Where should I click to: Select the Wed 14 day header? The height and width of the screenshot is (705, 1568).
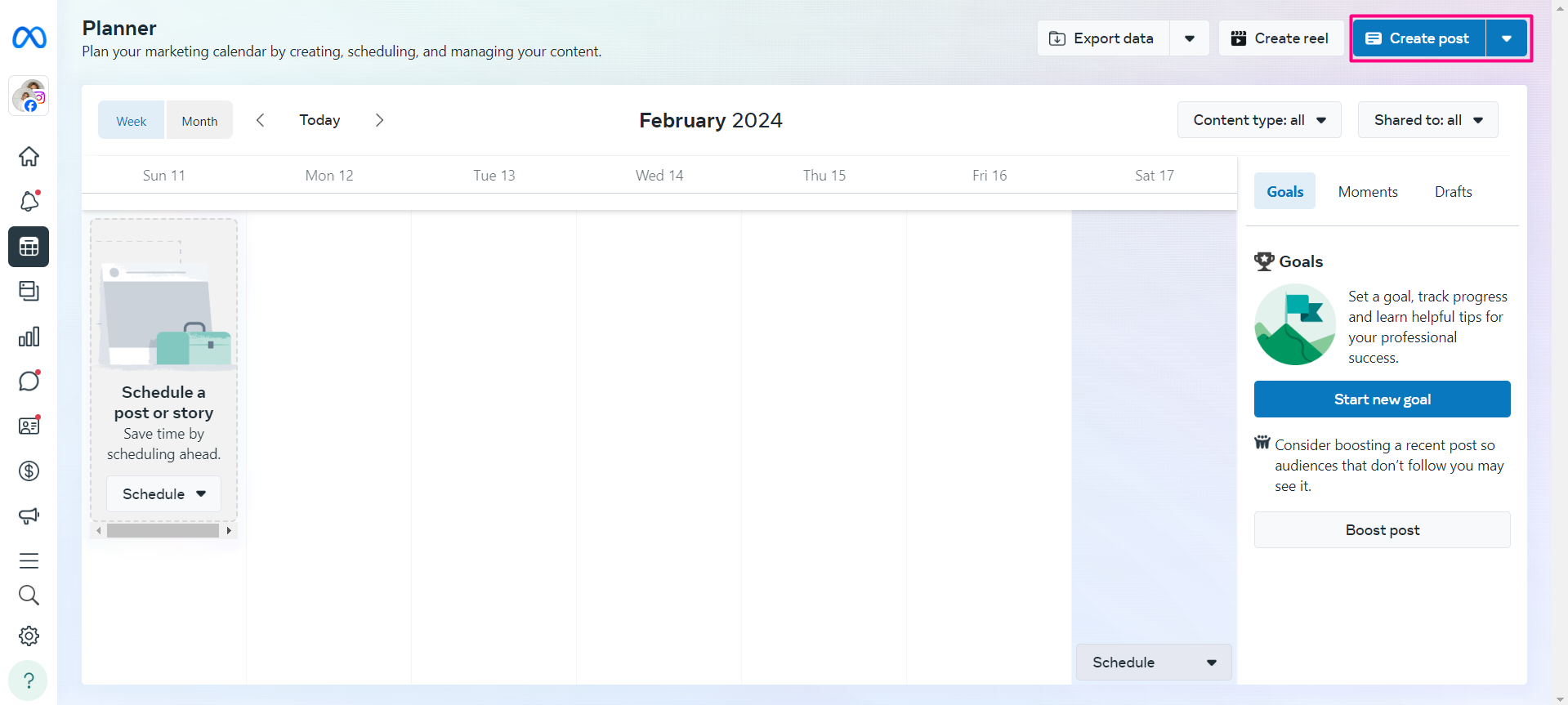659,175
